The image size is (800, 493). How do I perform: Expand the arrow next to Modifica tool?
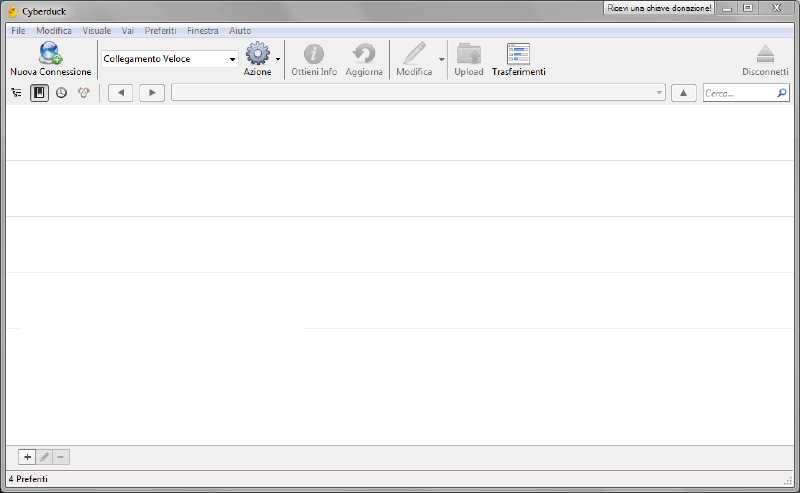441,59
